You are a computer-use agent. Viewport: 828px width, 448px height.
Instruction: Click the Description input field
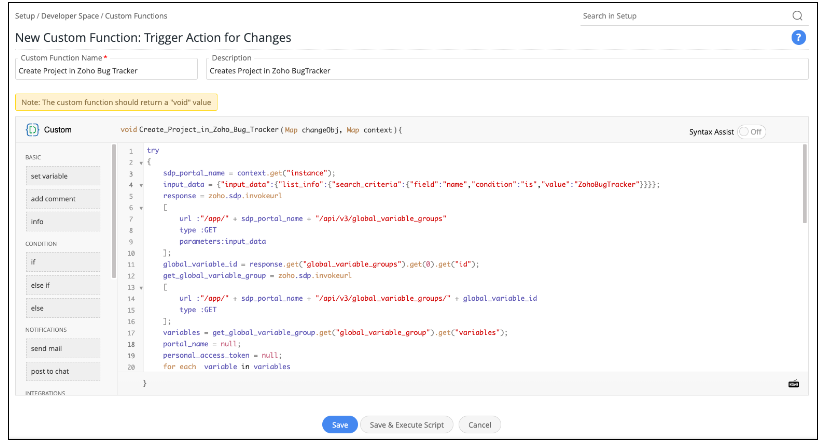(507, 70)
